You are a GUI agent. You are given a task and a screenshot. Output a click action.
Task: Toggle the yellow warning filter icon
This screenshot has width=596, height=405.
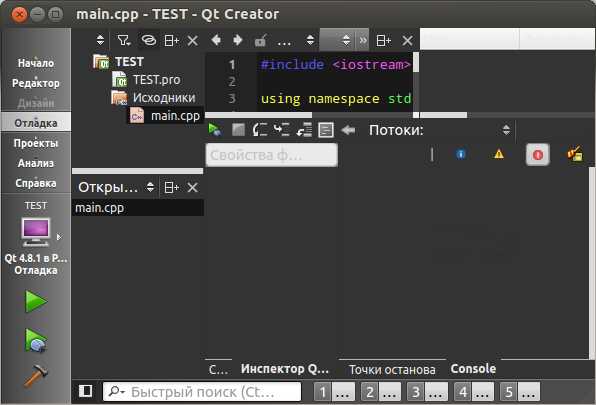point(499,154)
